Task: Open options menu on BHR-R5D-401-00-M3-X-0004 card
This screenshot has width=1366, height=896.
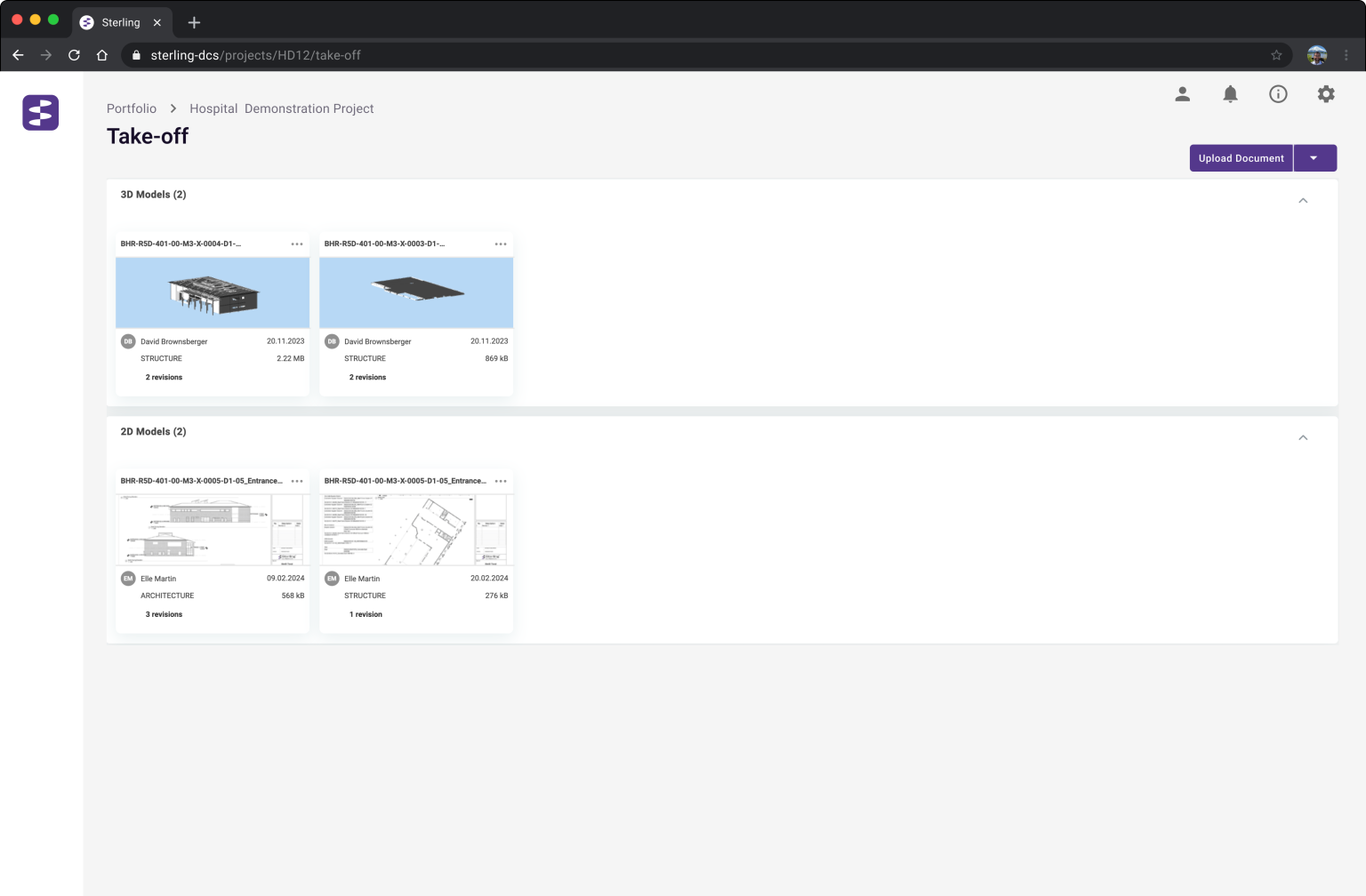Action: (x=297, y=243)
